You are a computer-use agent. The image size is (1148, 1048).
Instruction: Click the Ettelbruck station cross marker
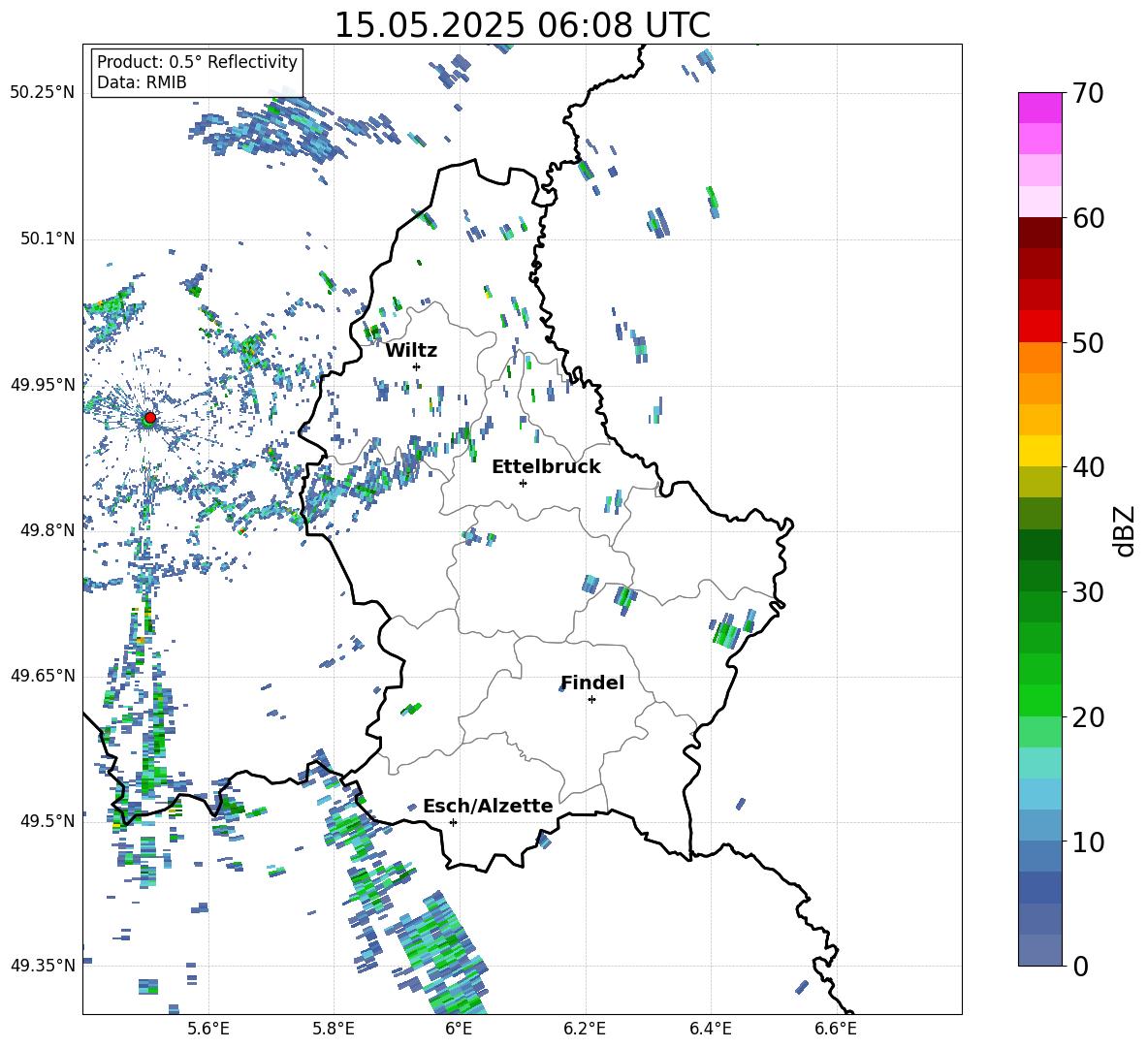click(x=523, y=483)
